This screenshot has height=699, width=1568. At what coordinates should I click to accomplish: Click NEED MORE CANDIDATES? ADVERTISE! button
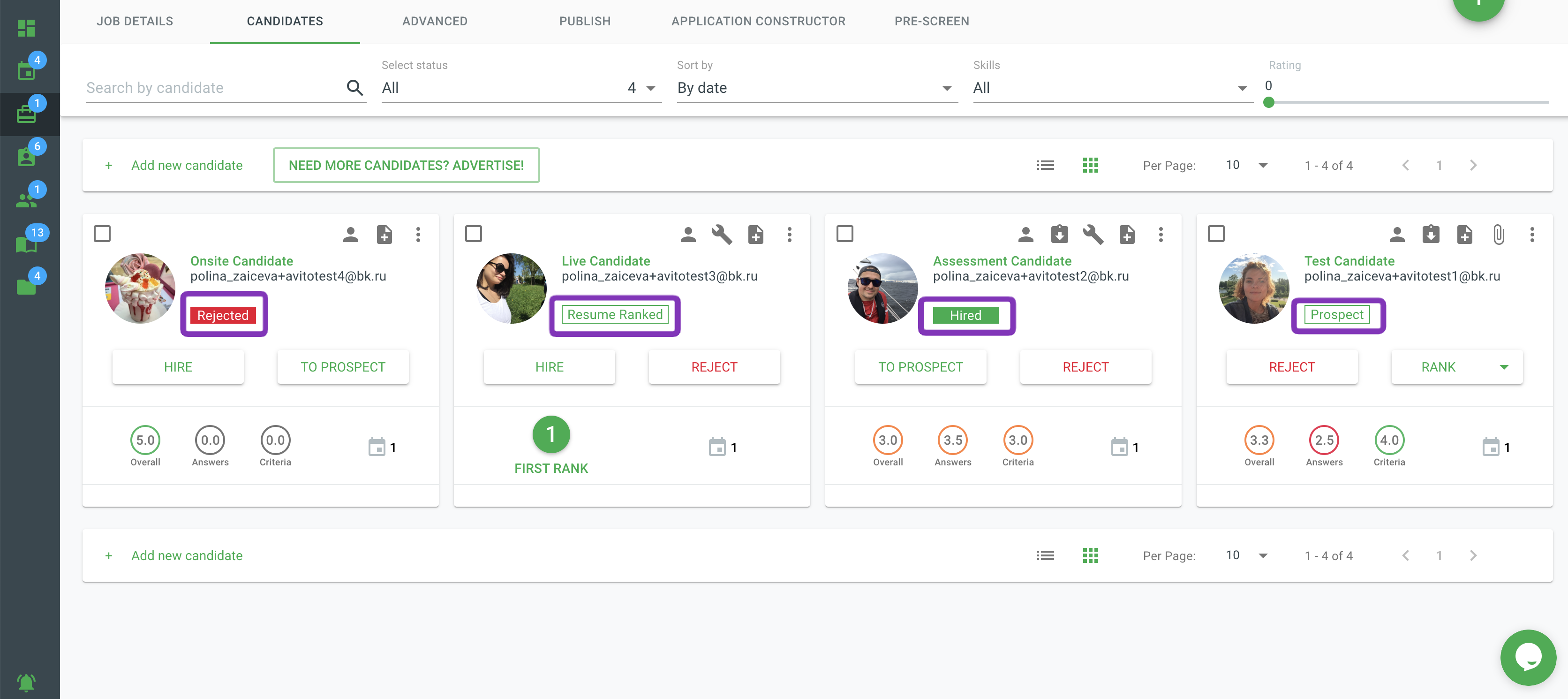[406, 165]
